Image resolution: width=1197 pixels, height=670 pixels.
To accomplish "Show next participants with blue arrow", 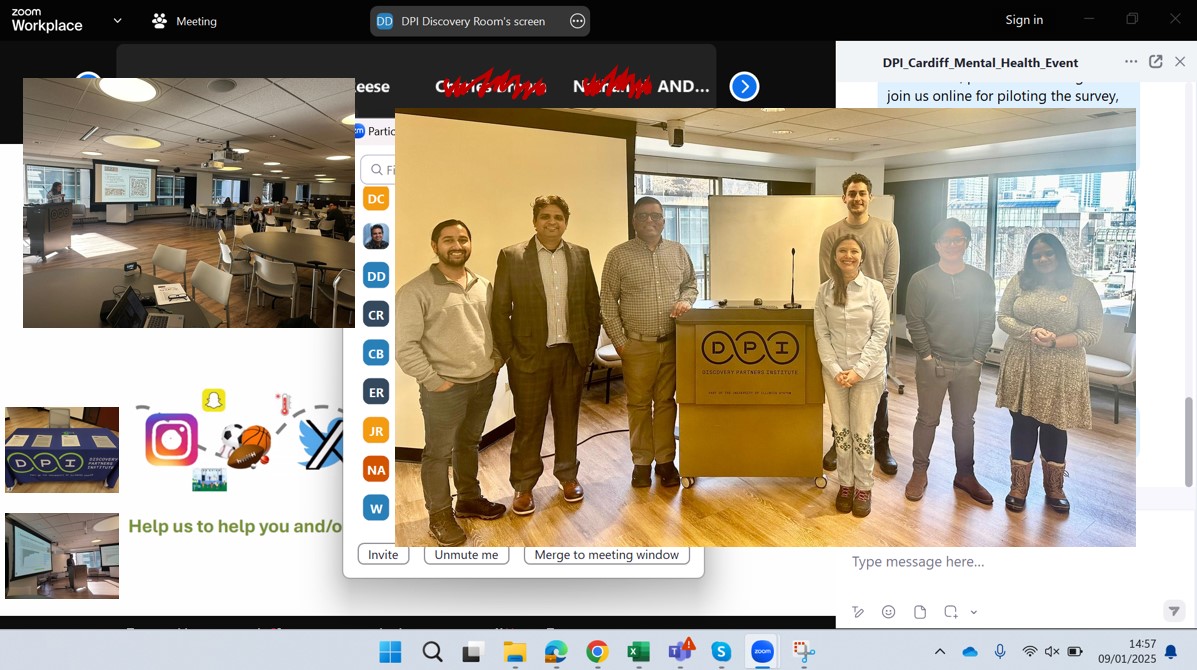I will 744,86.
